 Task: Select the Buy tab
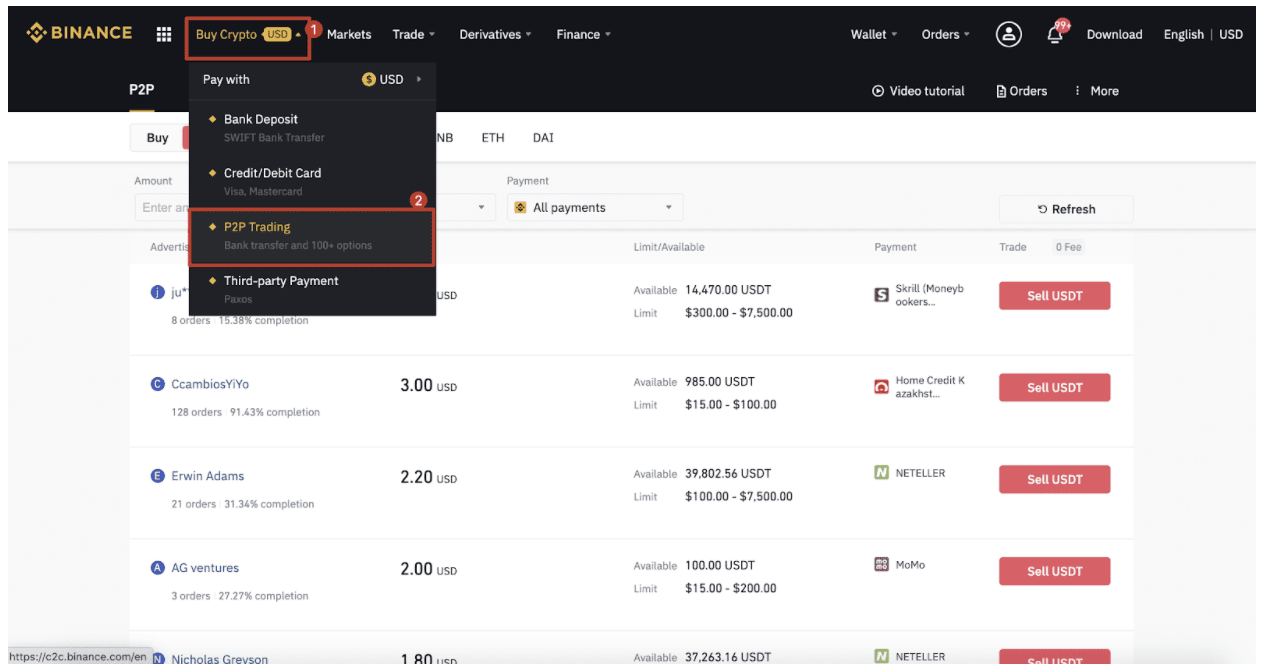point(158,138)
